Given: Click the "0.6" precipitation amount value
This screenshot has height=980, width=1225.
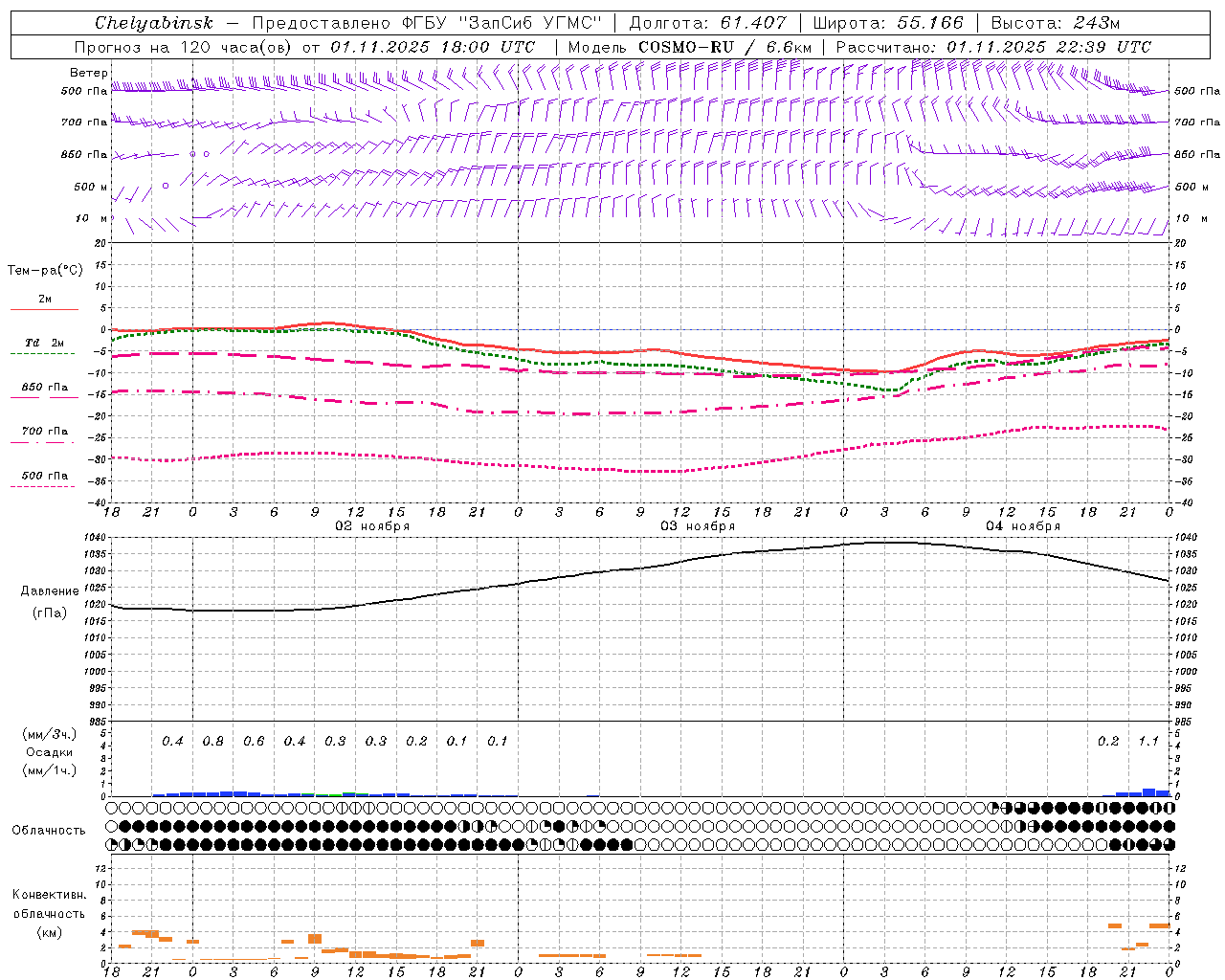Looking at the screenshot, I should 254,741.
